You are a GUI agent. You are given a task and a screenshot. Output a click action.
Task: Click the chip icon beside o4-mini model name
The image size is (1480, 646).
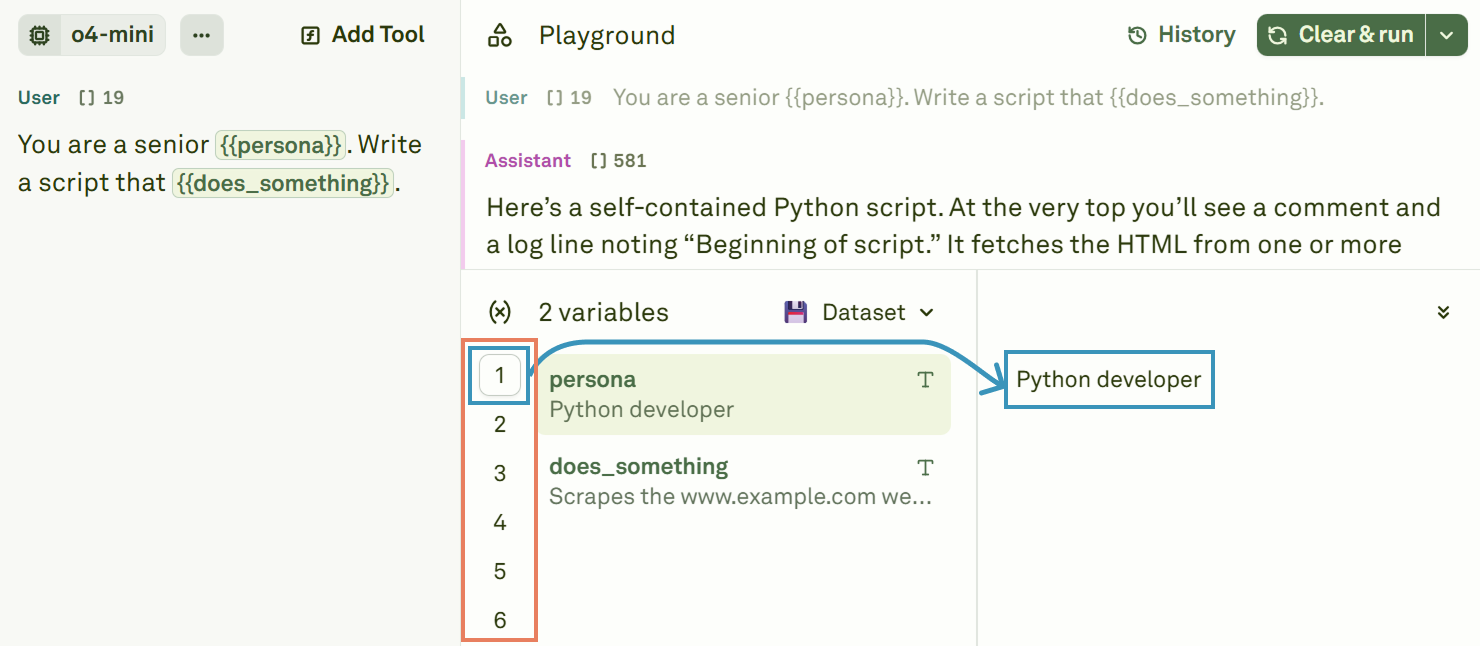click(x=40, y=34)
